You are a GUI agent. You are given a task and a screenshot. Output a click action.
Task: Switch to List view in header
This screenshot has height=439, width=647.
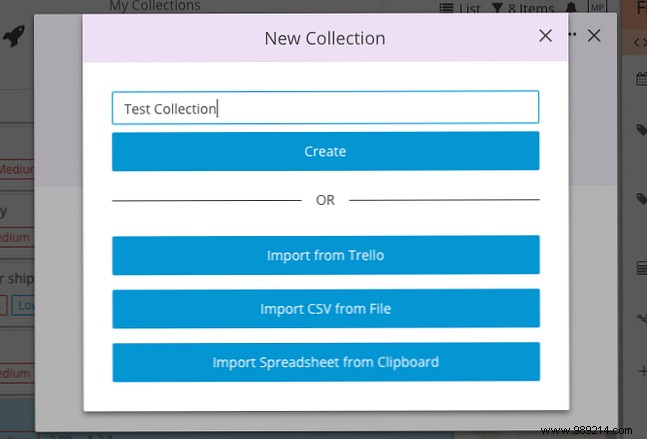coord(460,8)
